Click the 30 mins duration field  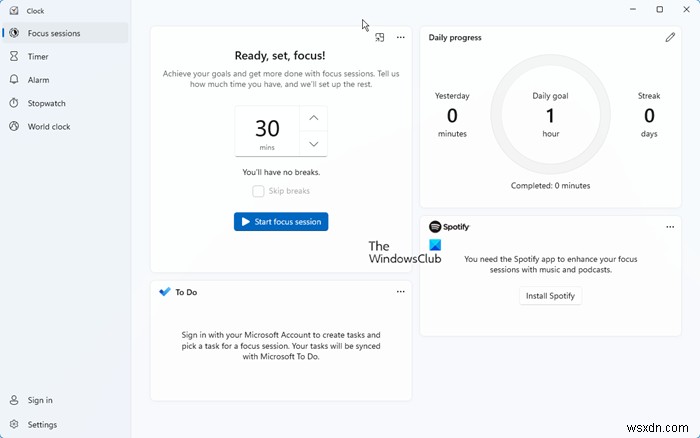[x=267, y=131]
